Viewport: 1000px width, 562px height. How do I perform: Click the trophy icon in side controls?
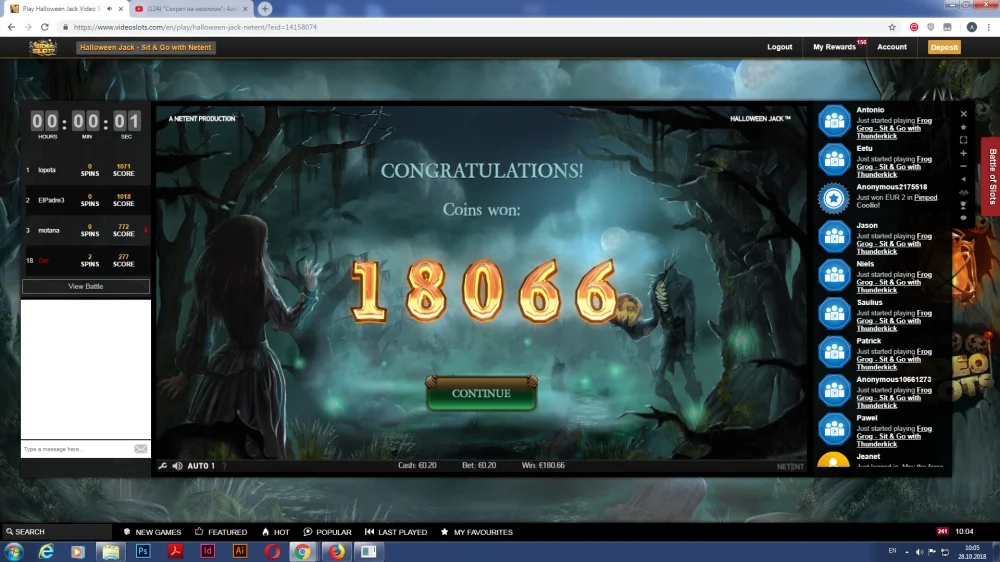pos(964,205)
